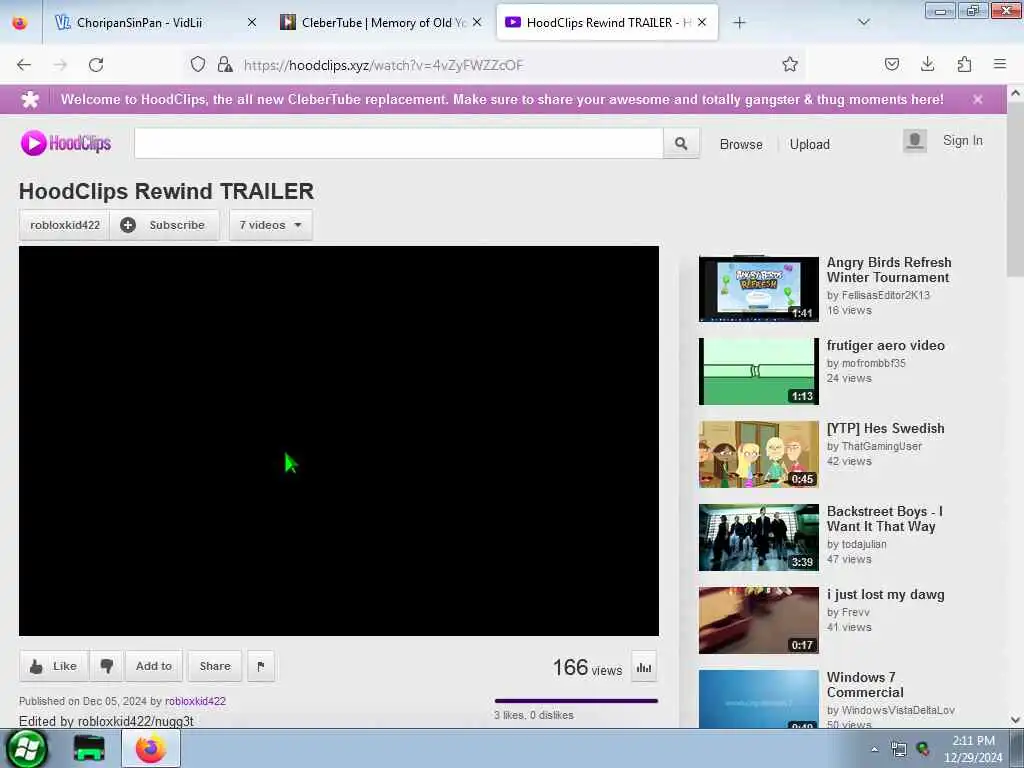Close the CleberTube tab

point(477,22)
